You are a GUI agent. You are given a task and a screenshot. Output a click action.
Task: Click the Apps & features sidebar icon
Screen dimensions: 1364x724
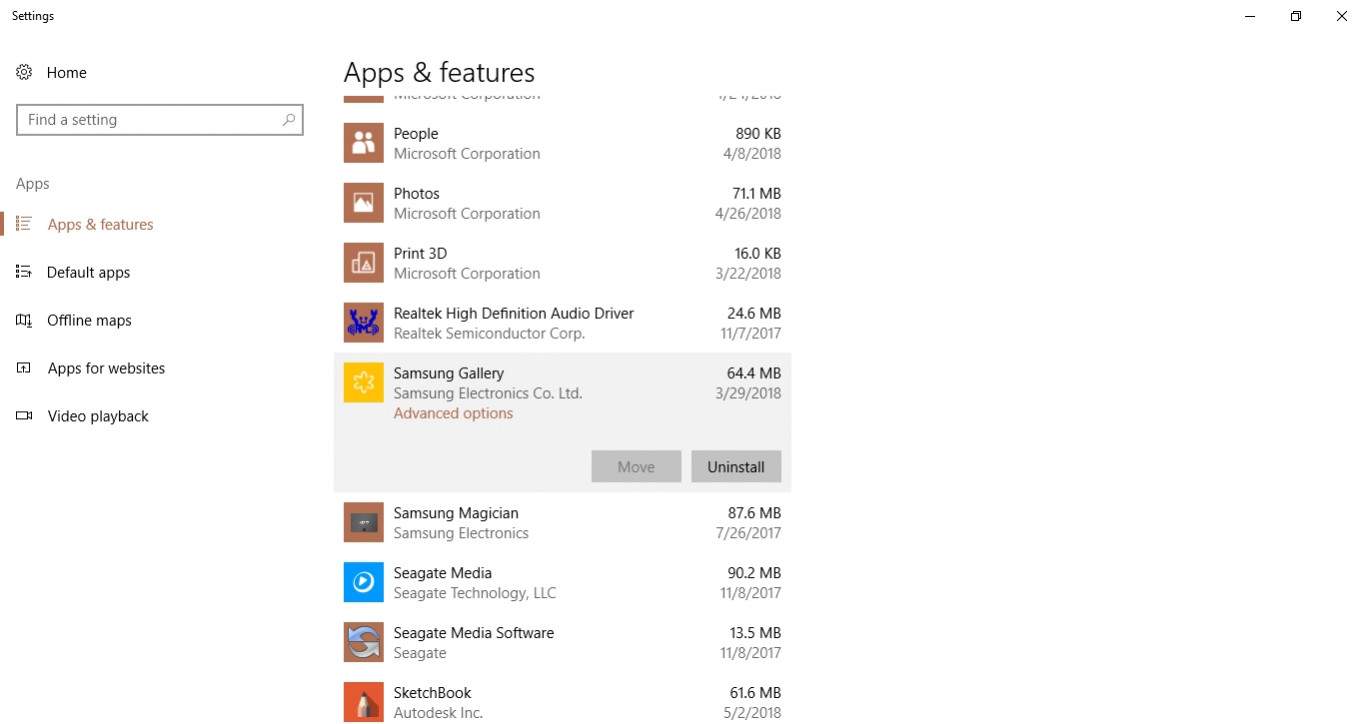pyautogui.click(x=24, y=224)
